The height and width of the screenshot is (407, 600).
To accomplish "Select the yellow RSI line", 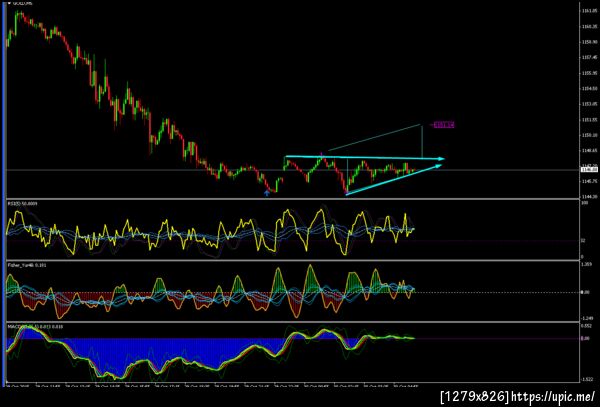I will tap(210, 231).
